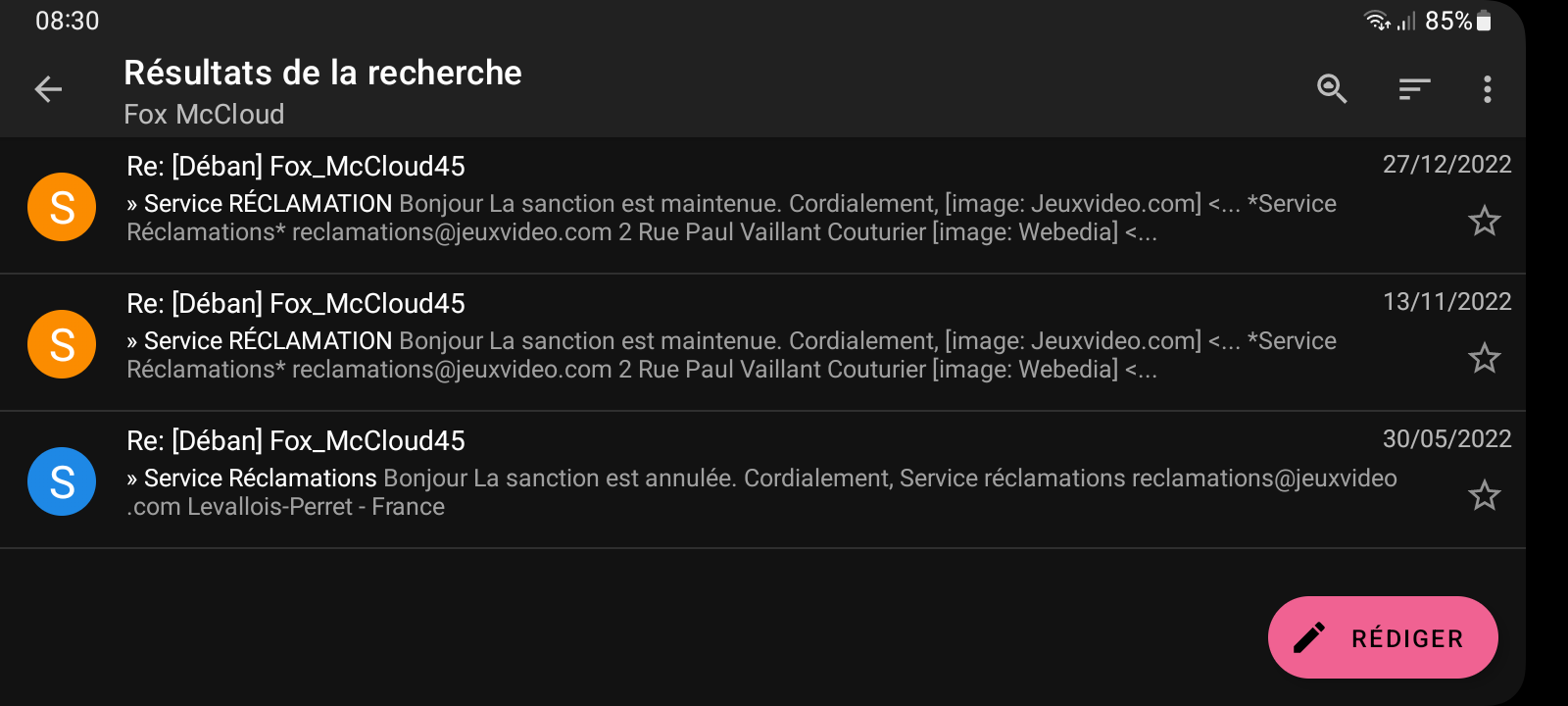Open the sort options icon

[1414, 89]
